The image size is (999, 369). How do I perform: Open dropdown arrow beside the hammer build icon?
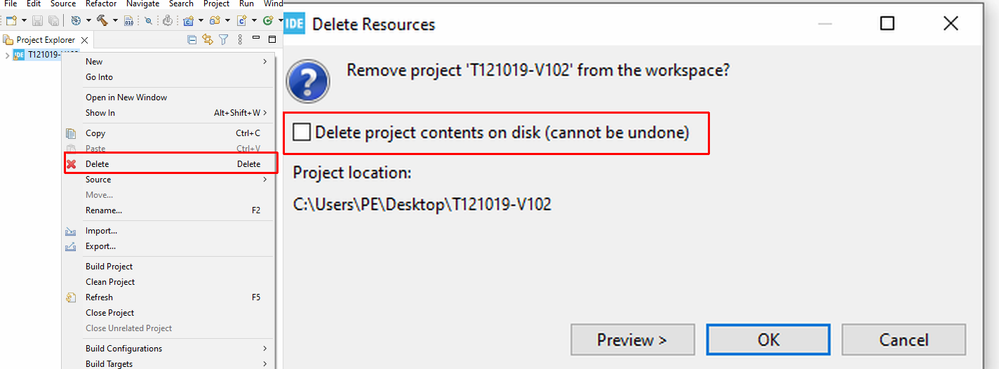115,20
